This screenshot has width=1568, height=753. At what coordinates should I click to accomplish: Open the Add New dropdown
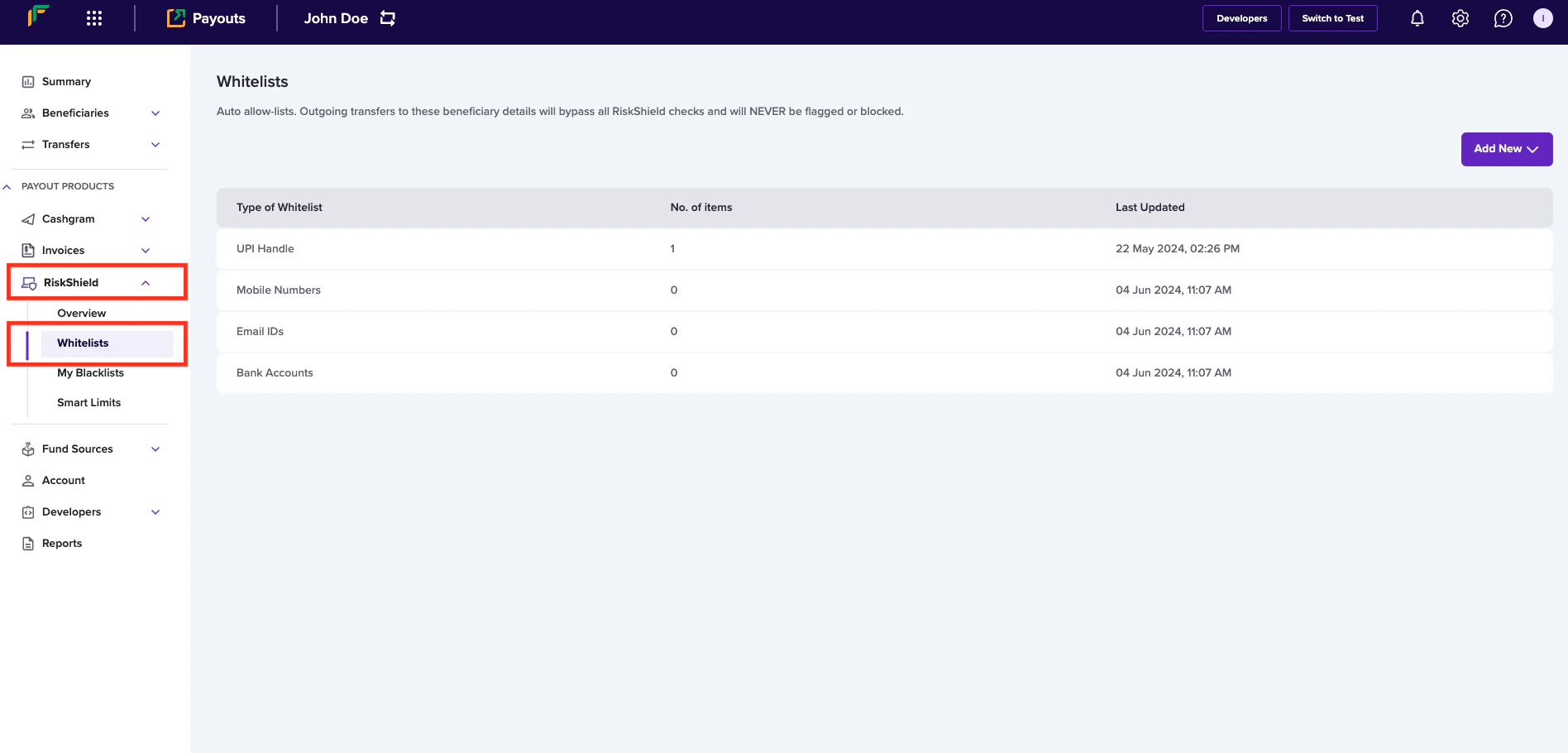[x=1507, y=149]
